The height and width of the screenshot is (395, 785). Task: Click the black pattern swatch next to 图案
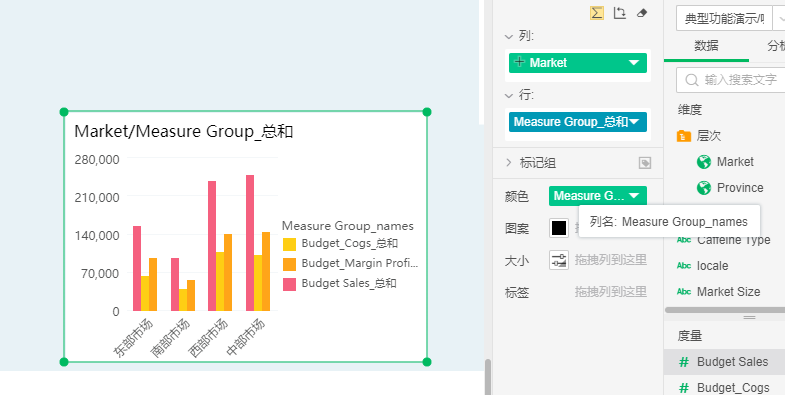[559, 228]
